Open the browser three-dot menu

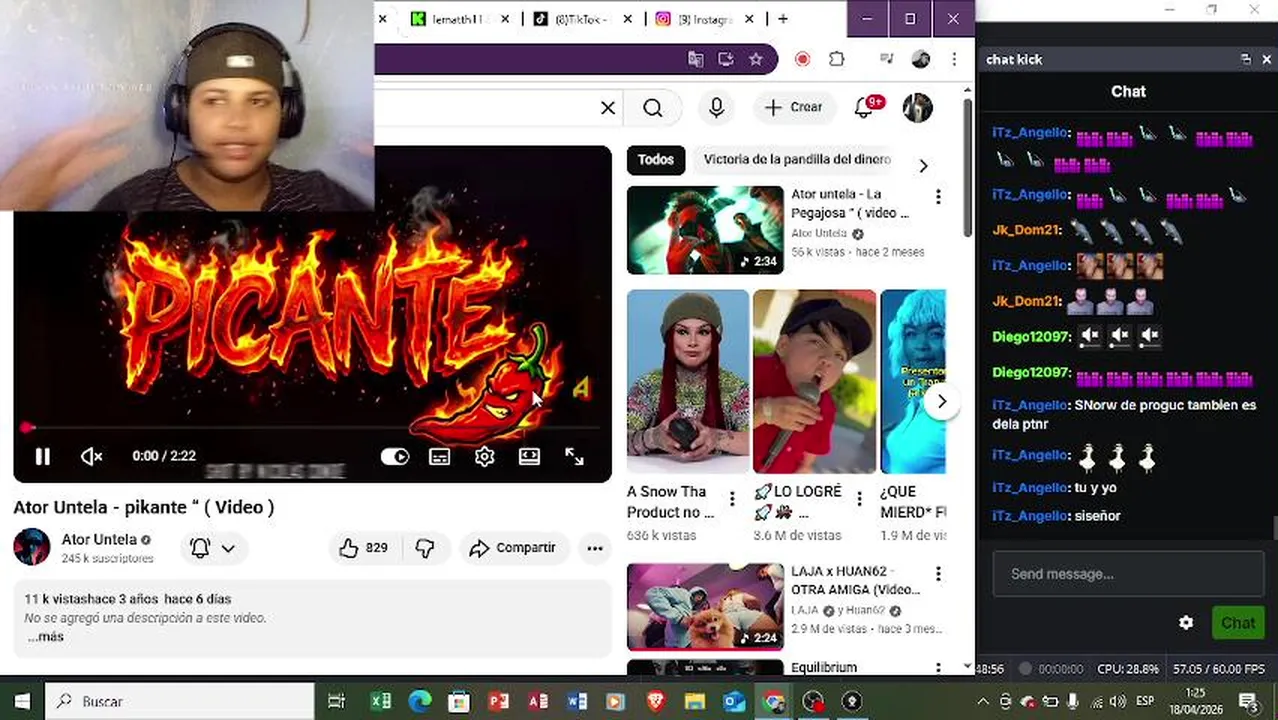(x=955, y=60)
